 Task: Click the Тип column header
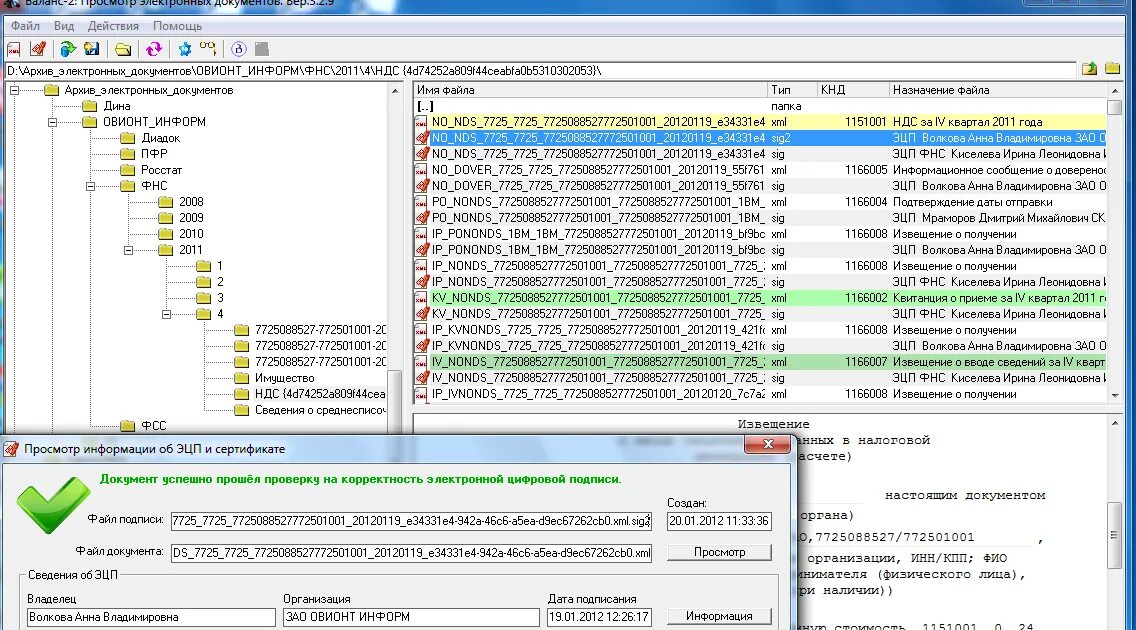click(791, 90)
